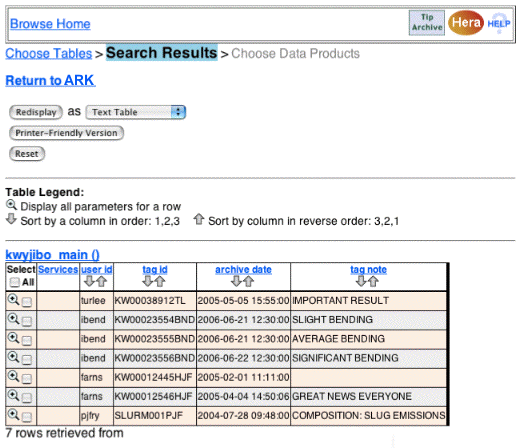Select the SIGNIFICANT BENDING row checkbox
520x448 pixels.
(27, 360)
